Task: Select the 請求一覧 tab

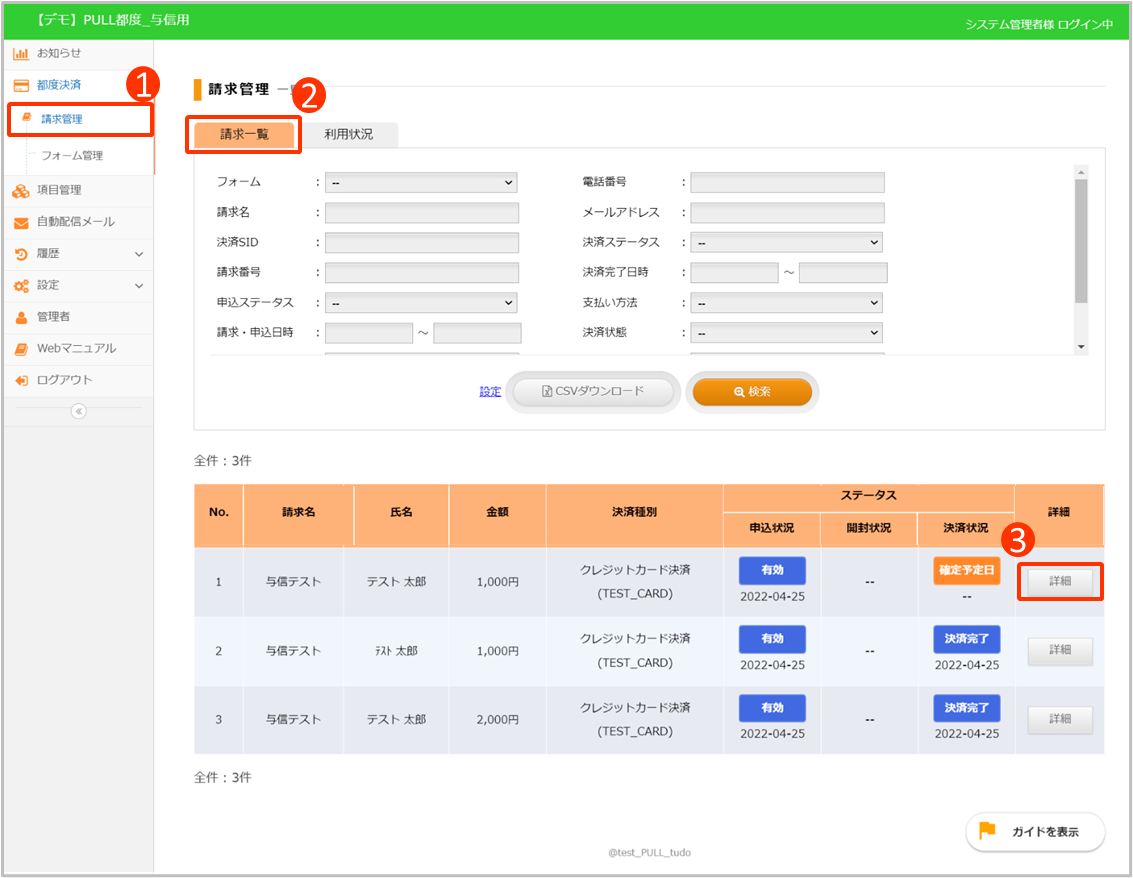Action: (244, 134)
